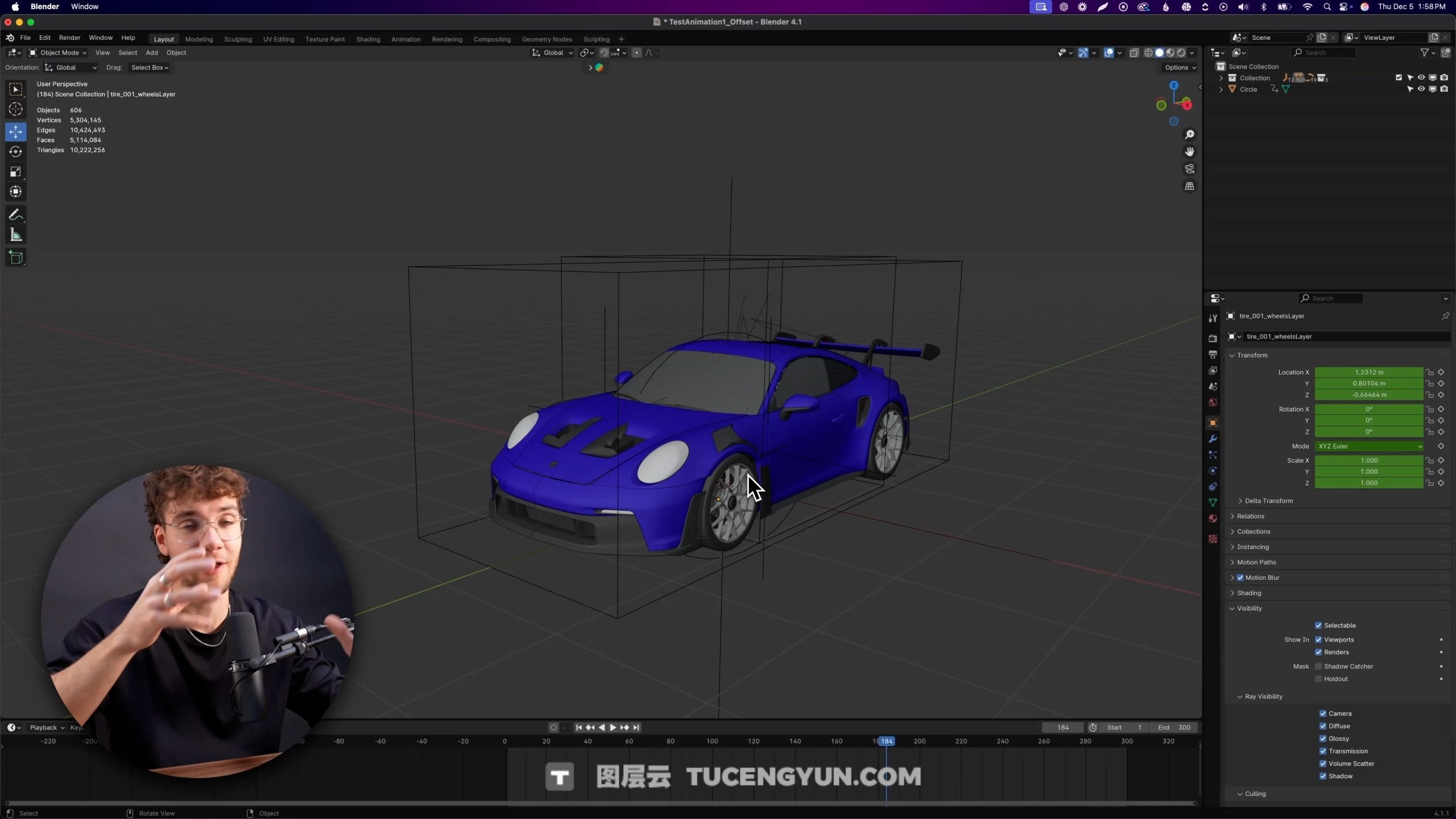Play the animation forward

(x=613, y=727)
